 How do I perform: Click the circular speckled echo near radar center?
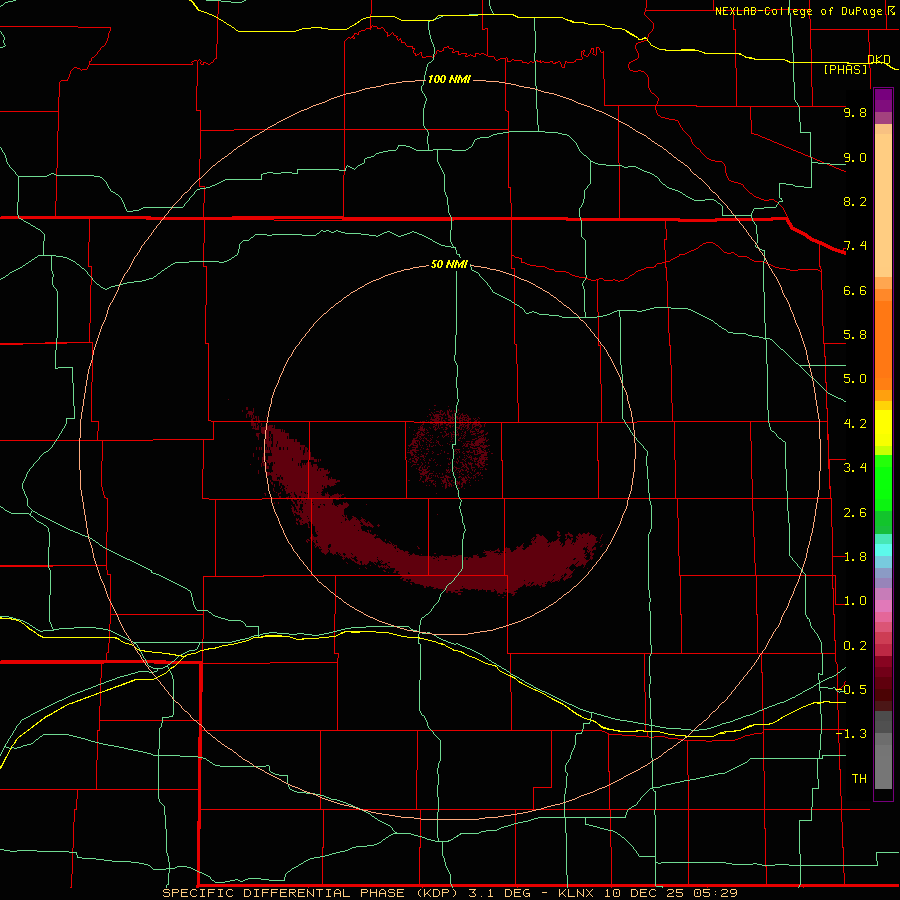449,447
